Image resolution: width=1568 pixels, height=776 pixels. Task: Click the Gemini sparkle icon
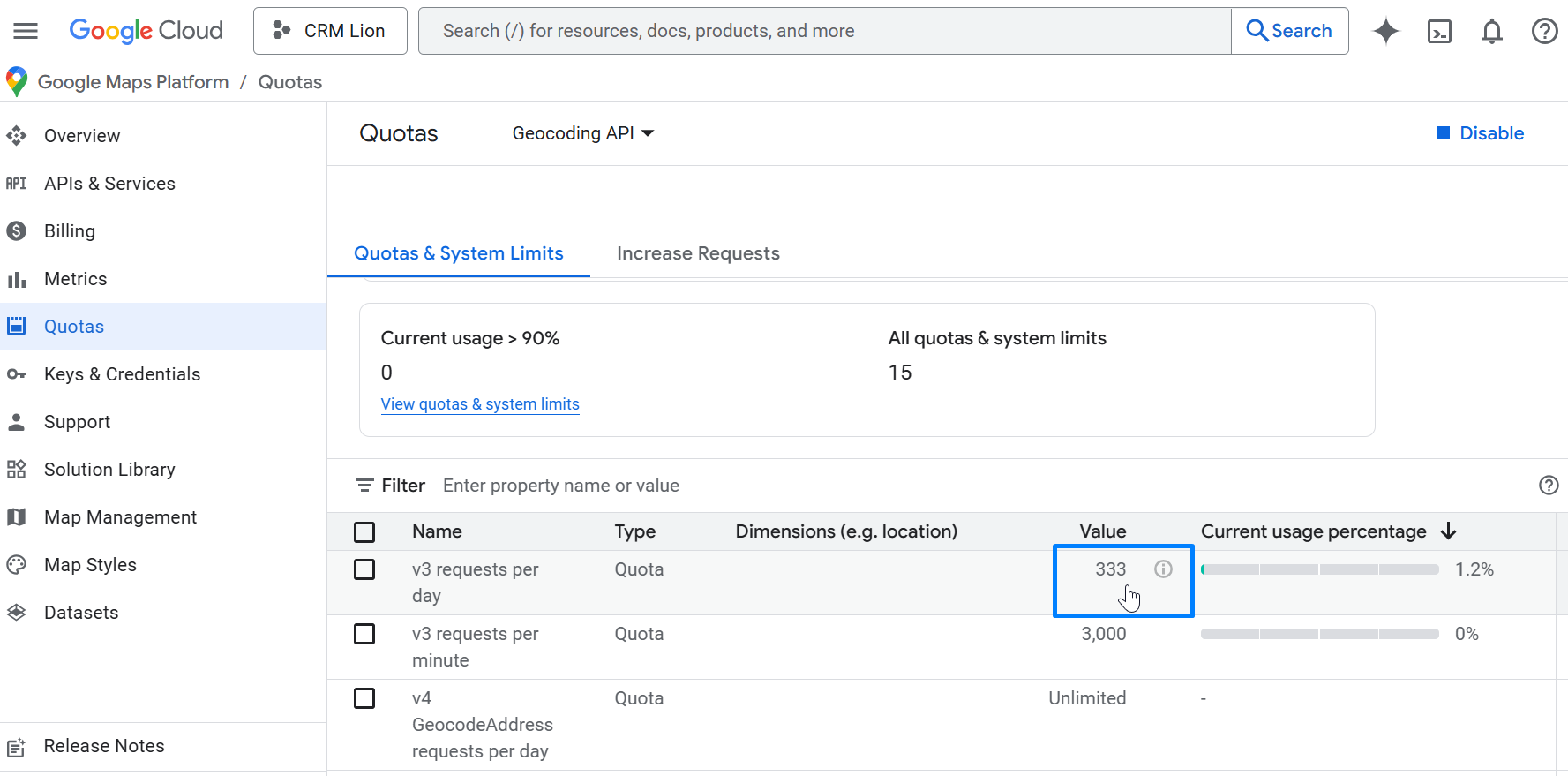click(x=1385, y=31)
